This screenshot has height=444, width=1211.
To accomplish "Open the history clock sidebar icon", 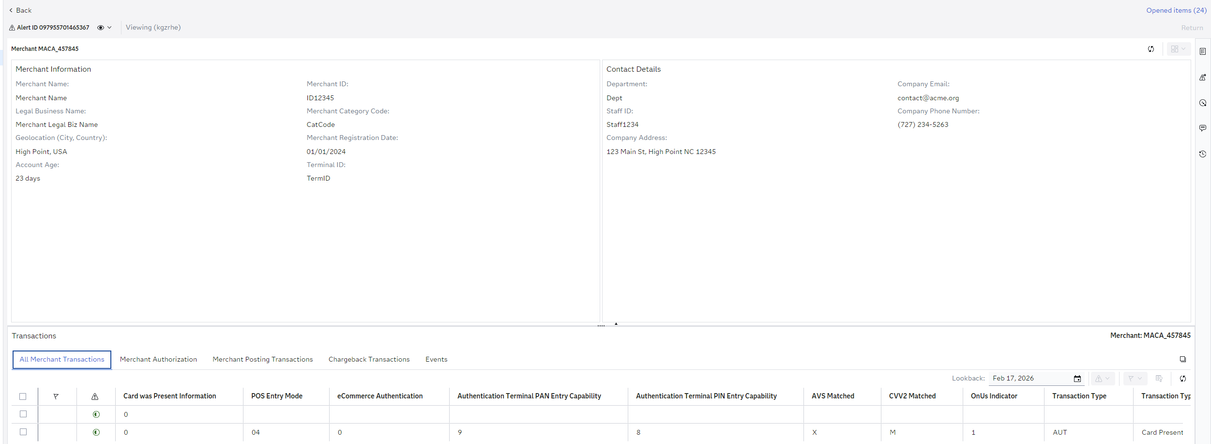I will (x=1202, y=154).
